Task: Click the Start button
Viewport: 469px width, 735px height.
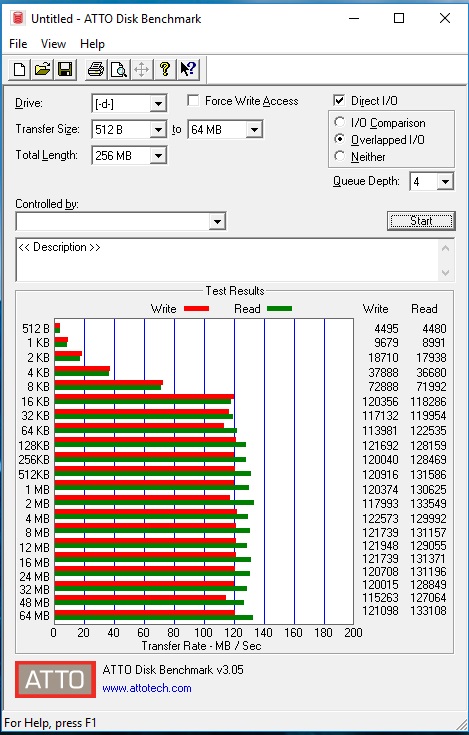Action: [x=421, y=221]
